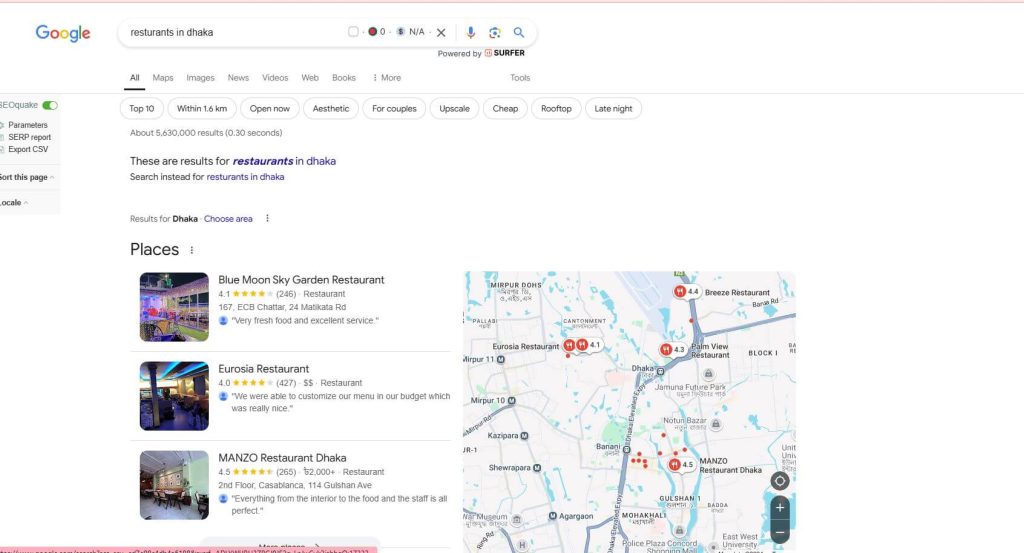Open three-dot menu beside Choose area
1024x553 pixels.
[x=267, y=218]
